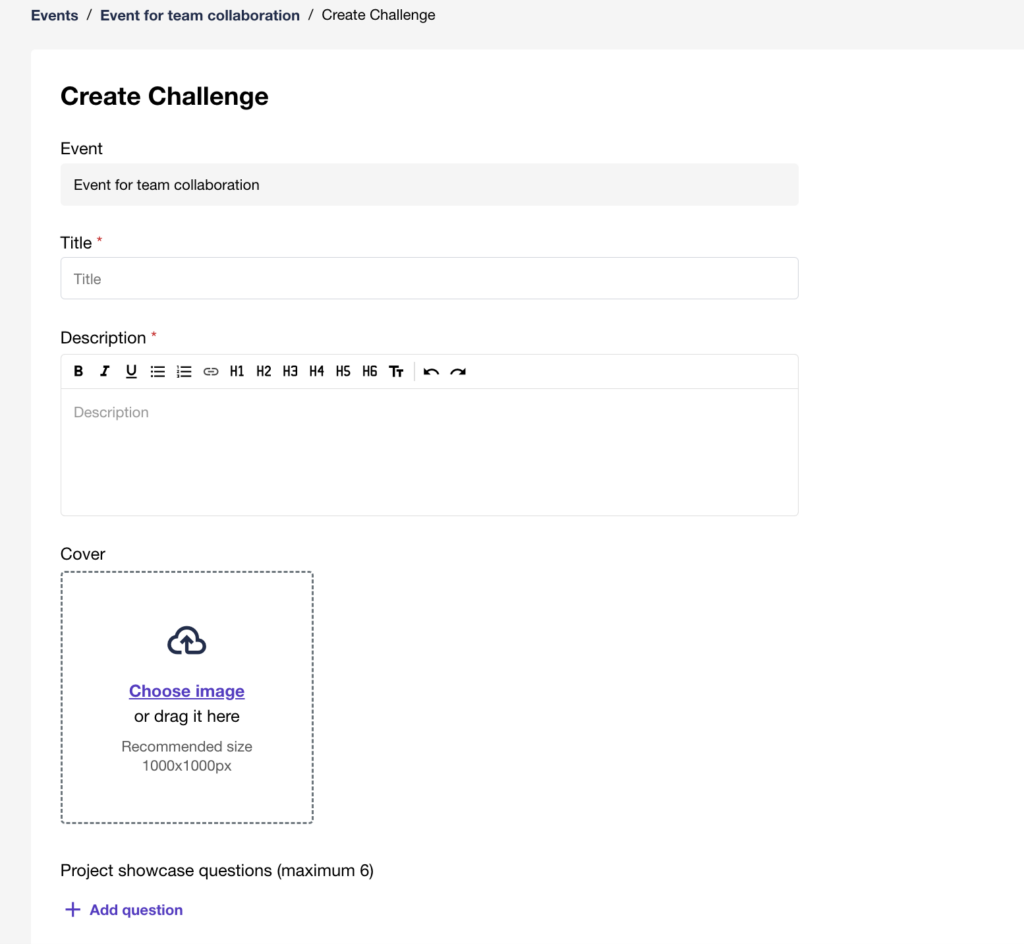The width and height of the screenshot is (1024, 944).
Task: Click the cloud upload icon
Action: [x=187, y=641]
